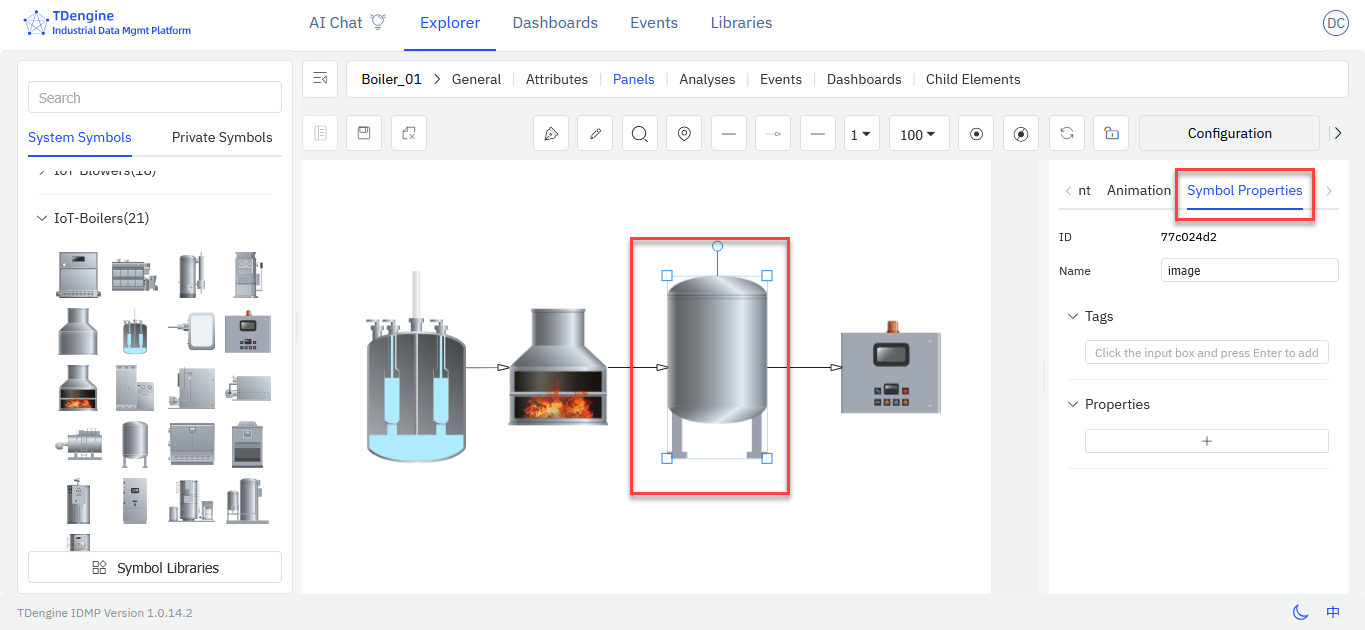Viewport: 1365px width, 630px height.
Task: Click the save panel floppy disk icon
Action: 364,133
